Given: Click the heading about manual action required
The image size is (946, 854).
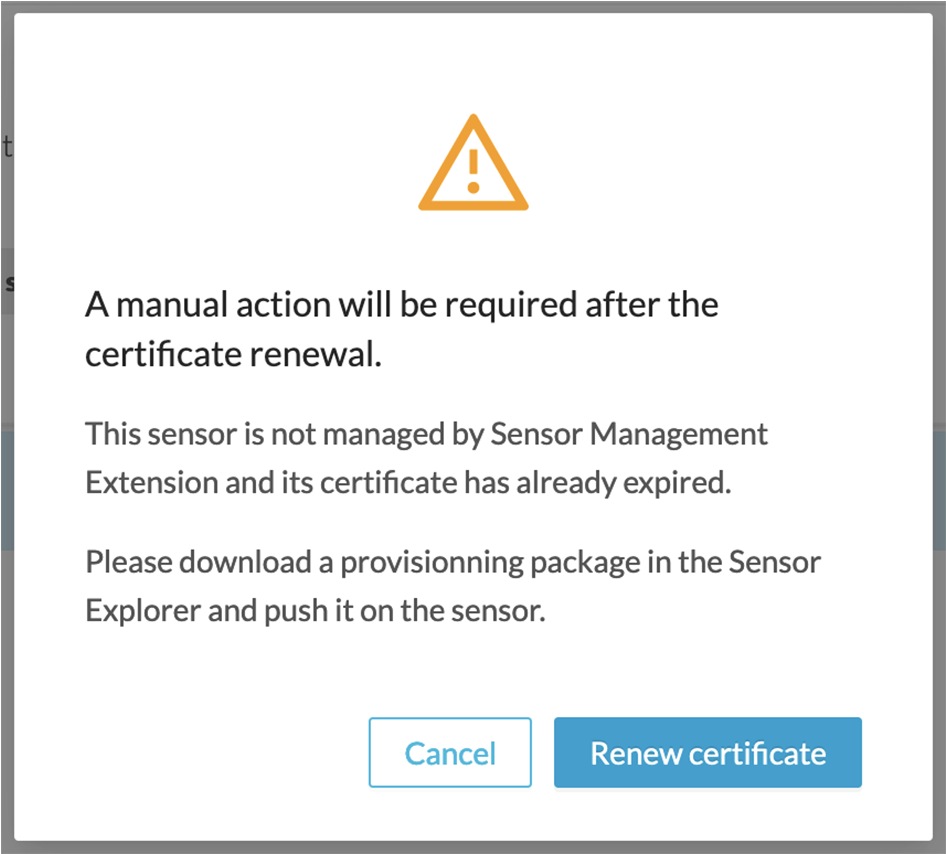Looking at the screenshot, I should pos(400,328).
